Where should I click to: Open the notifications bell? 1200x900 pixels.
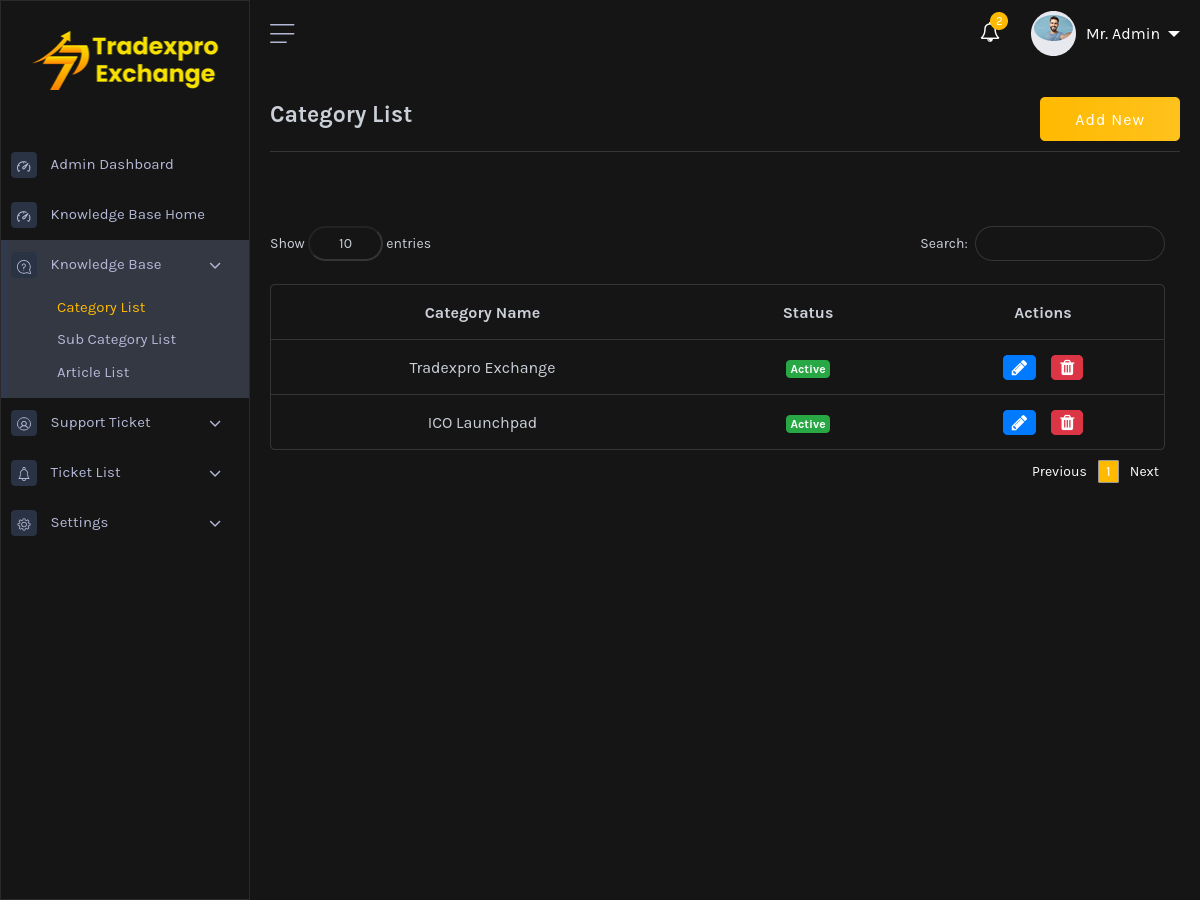[990, 33]
